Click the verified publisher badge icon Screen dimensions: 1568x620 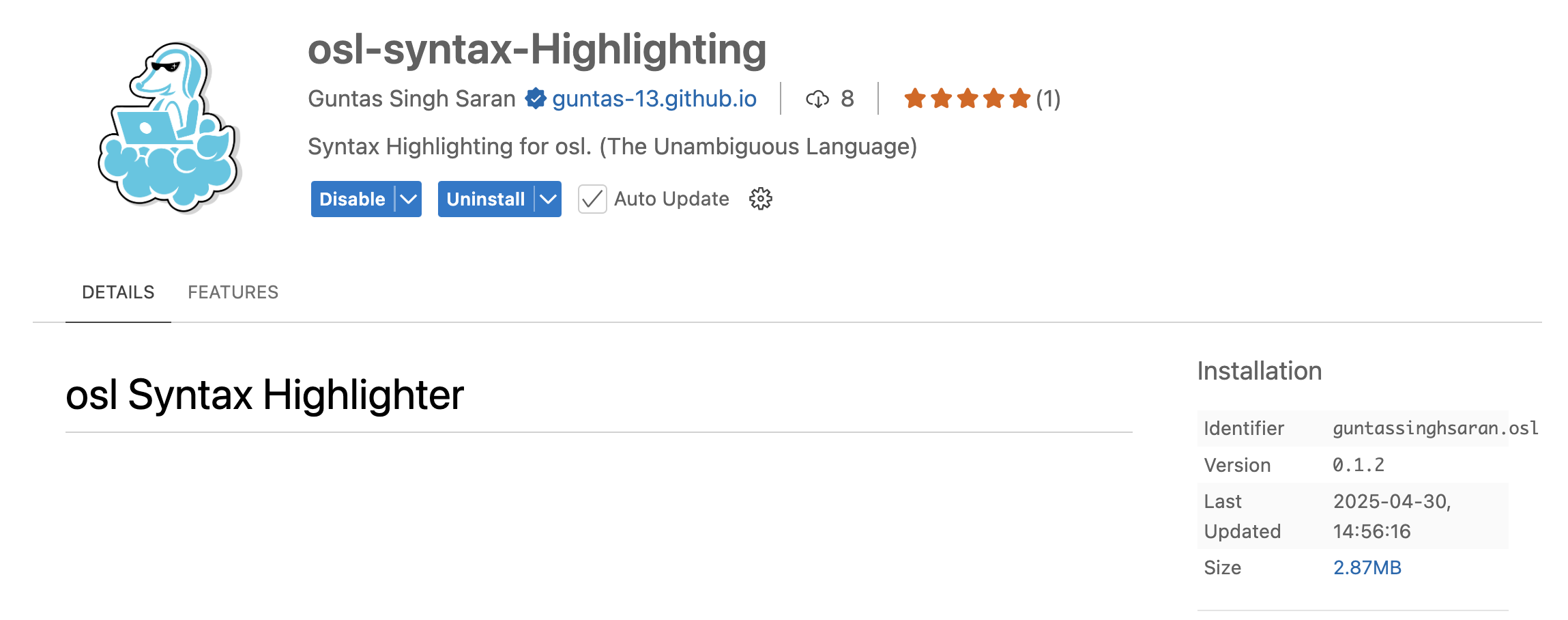click(x=536, y=98)
